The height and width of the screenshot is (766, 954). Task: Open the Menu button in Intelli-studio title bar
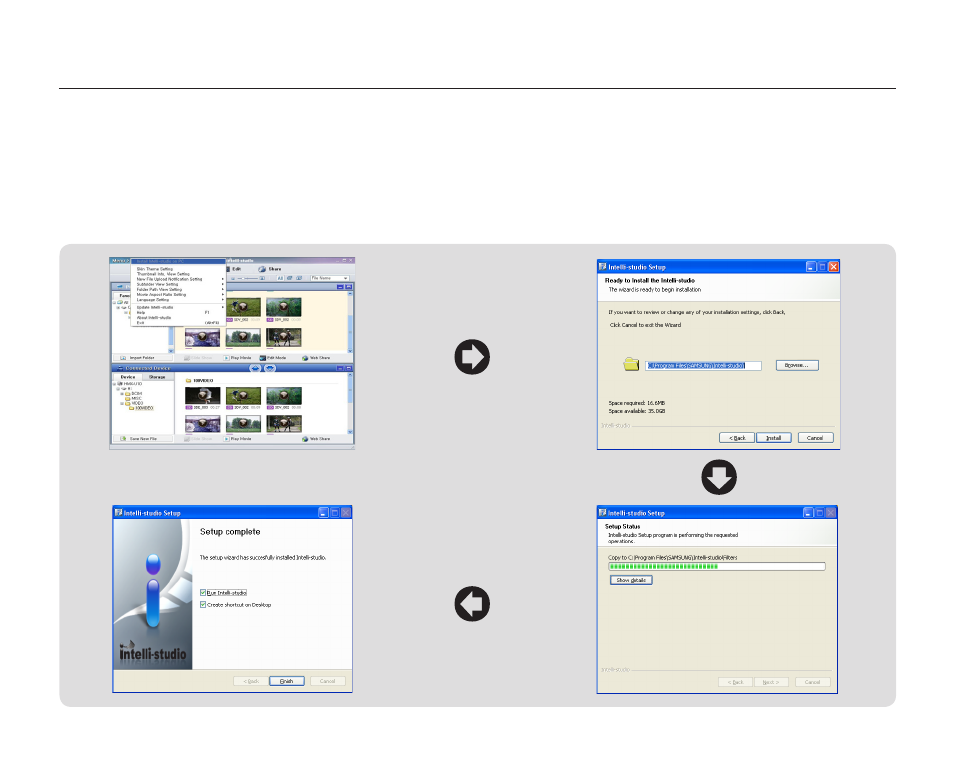tap(120, 260)
